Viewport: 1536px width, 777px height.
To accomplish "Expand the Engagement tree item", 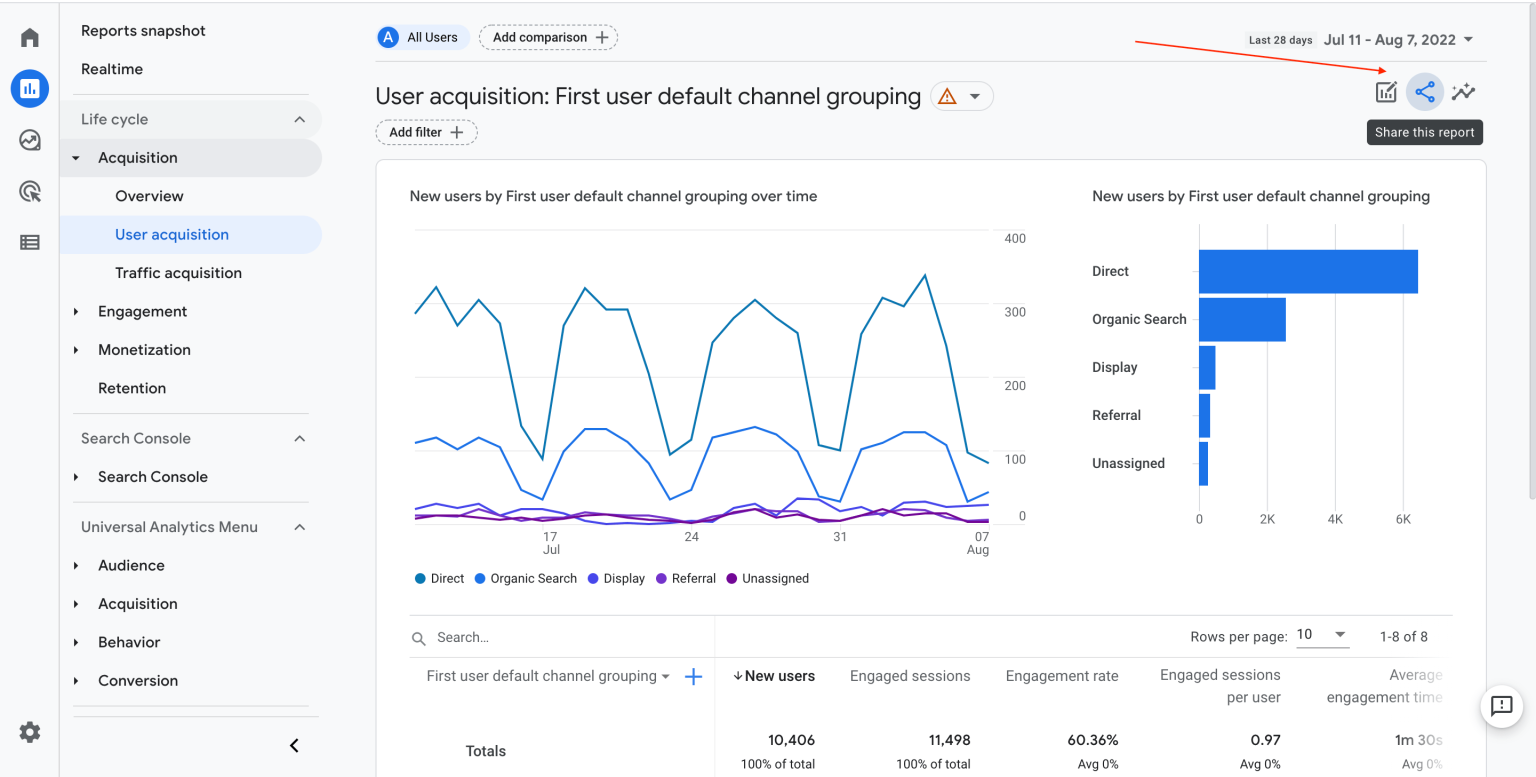I will [76, 312].
